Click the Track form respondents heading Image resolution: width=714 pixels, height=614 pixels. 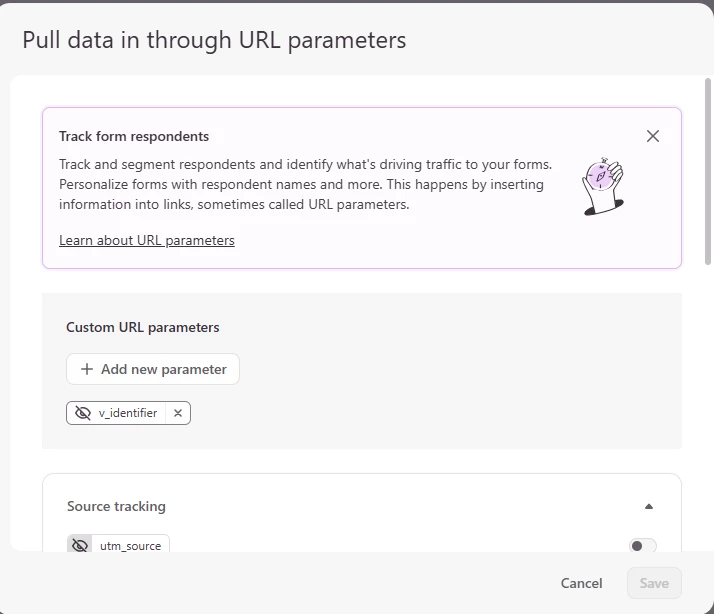click(x=134, y=136)
